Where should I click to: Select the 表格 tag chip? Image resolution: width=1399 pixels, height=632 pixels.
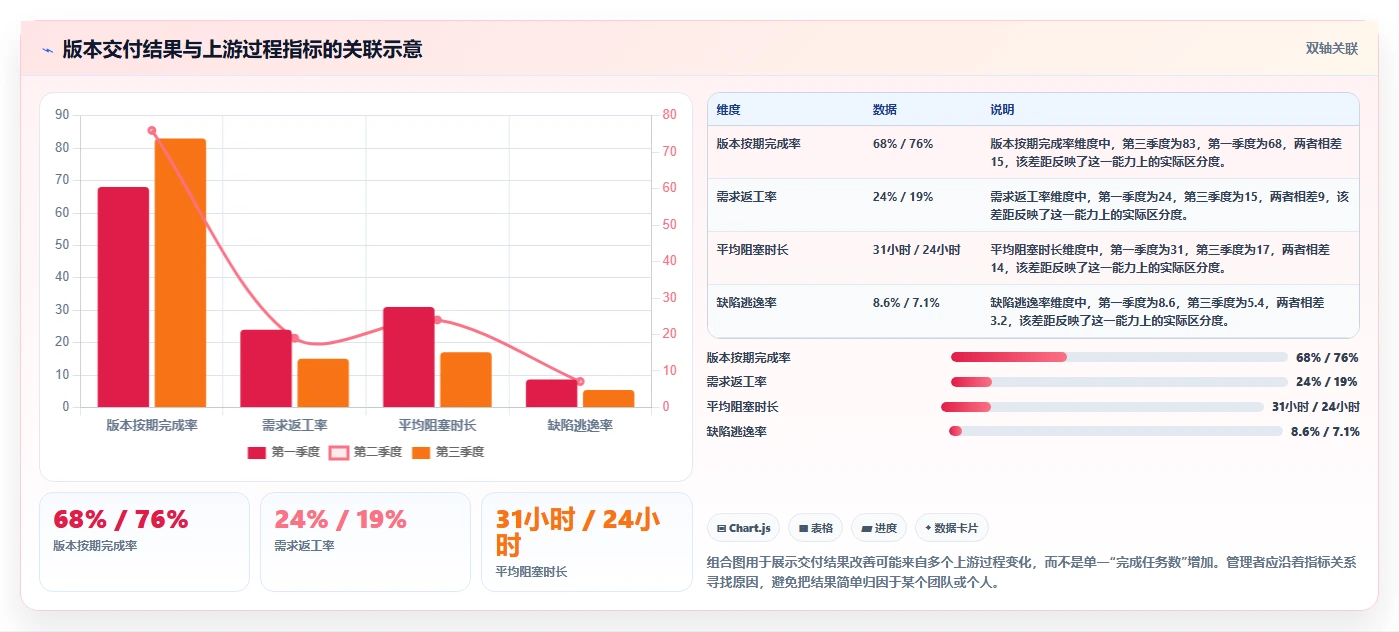tap(816, 528)
